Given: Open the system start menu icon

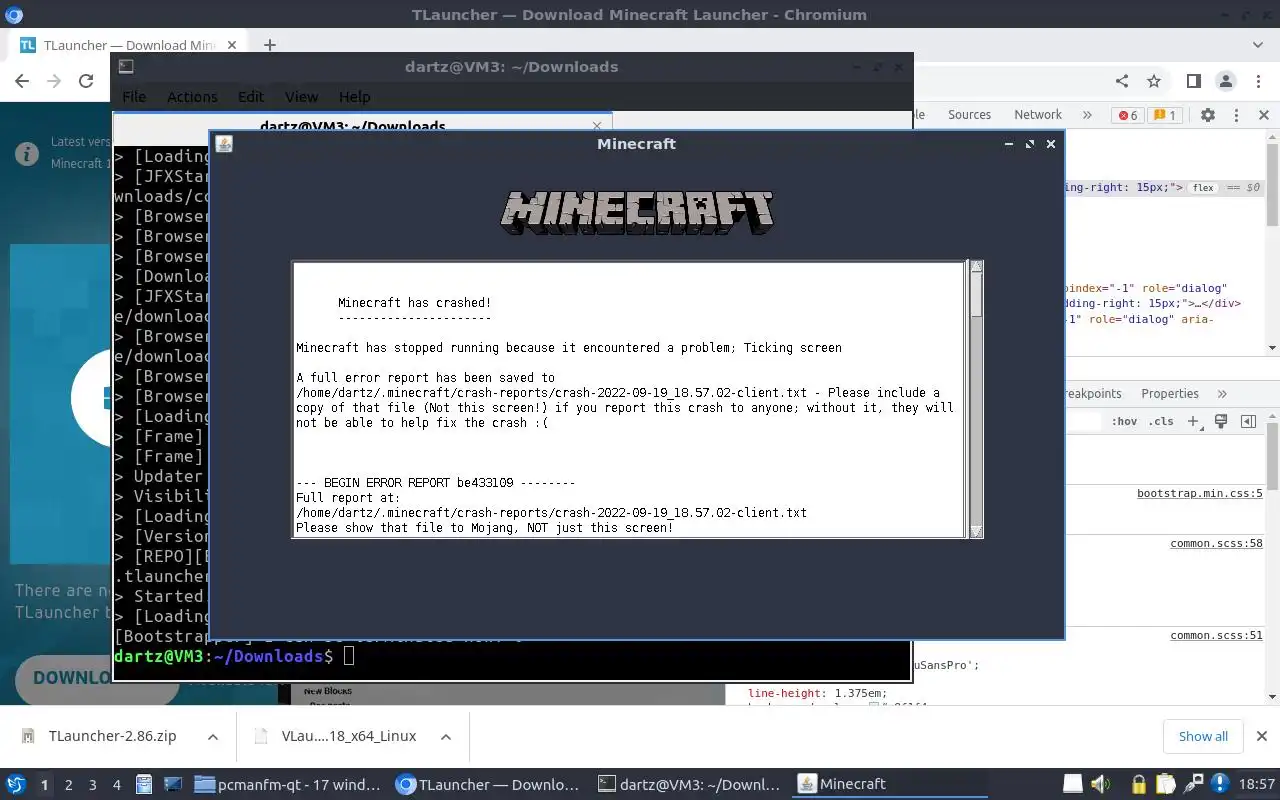Looking at the screenshot, I should tap(16, 784).
